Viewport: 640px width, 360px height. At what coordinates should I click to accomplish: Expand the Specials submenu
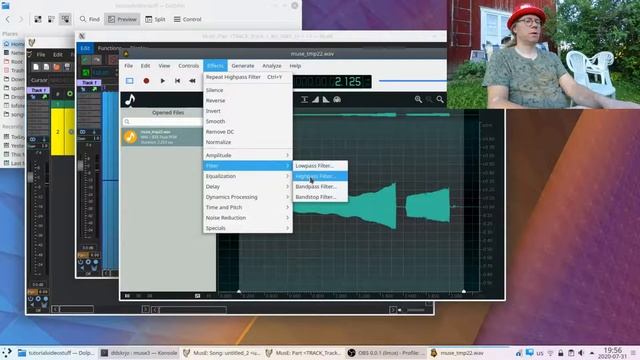point(248,228)
